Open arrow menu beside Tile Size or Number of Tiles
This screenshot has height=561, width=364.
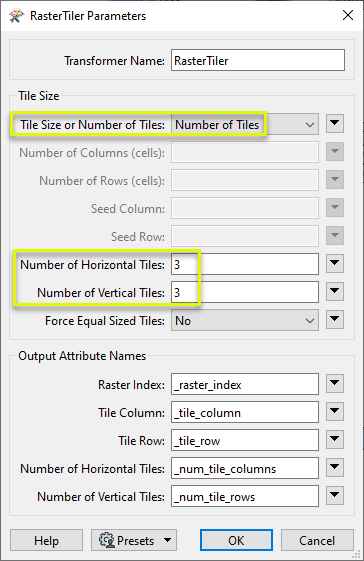[335, 124]
